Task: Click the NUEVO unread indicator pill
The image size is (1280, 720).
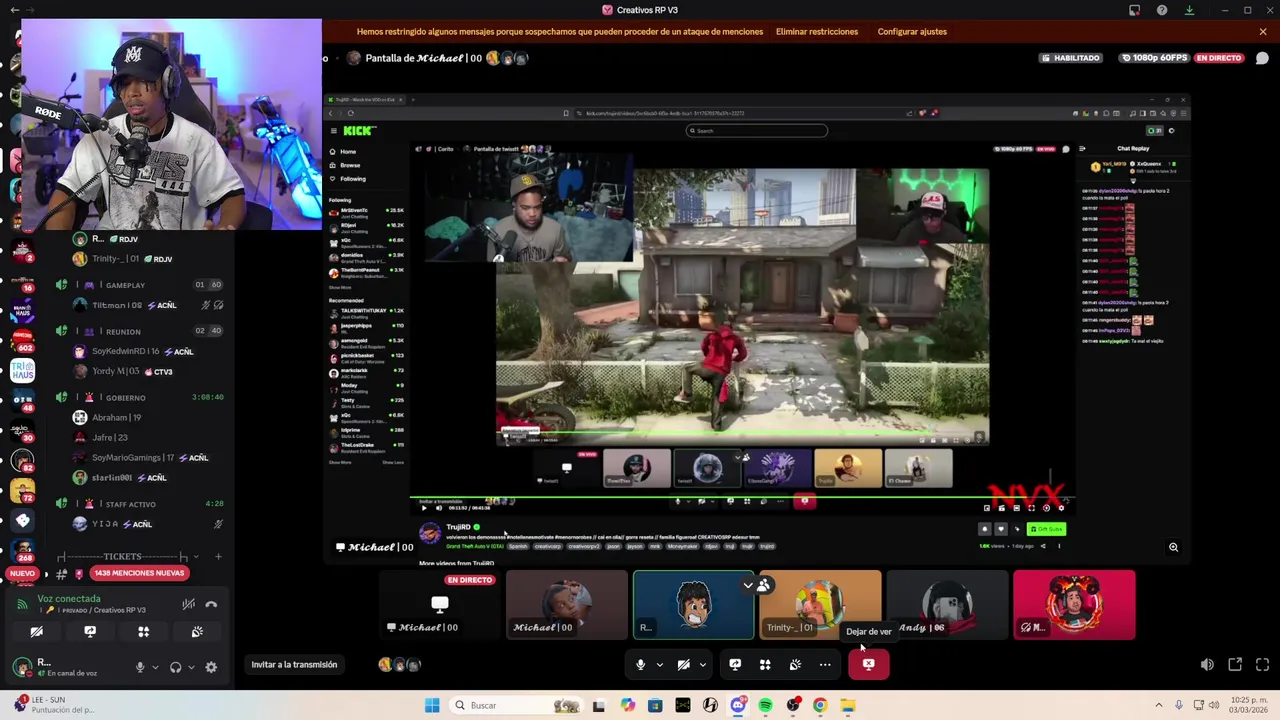Action: tap(21, 574)
